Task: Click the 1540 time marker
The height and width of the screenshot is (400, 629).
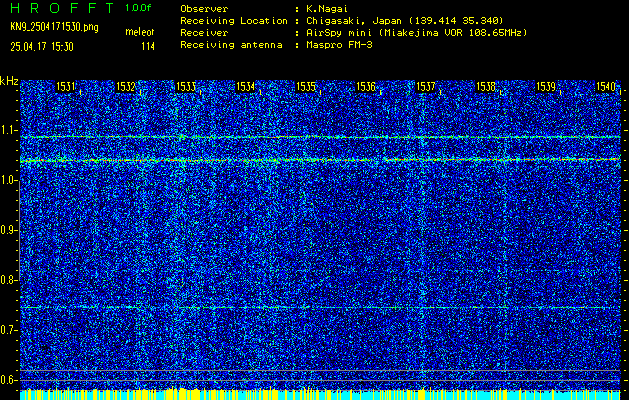Action: click(606, 87)
